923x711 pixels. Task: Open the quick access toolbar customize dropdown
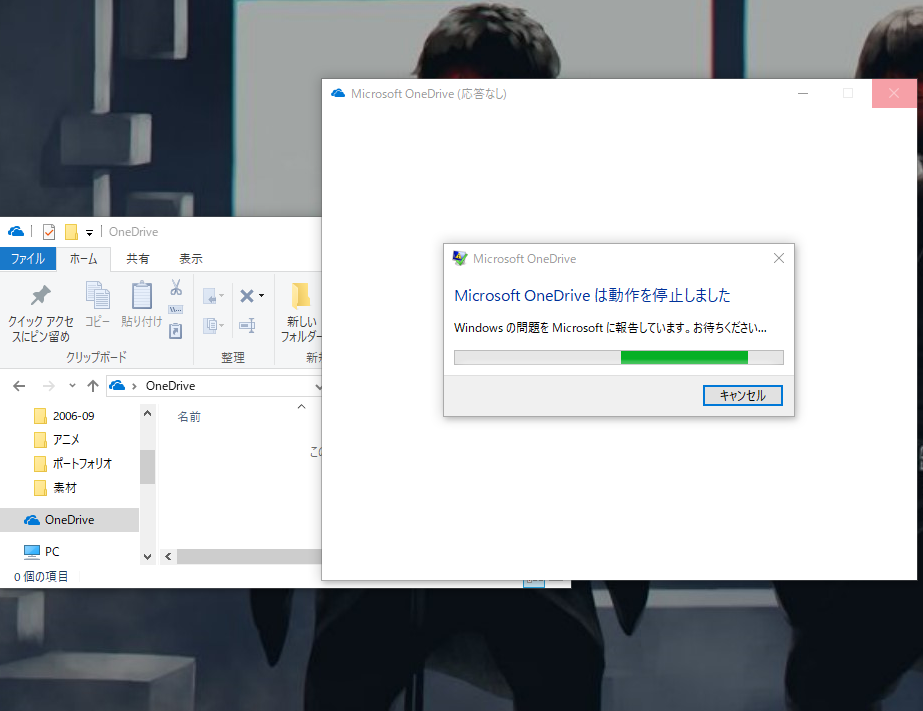(x=89, y=232)
